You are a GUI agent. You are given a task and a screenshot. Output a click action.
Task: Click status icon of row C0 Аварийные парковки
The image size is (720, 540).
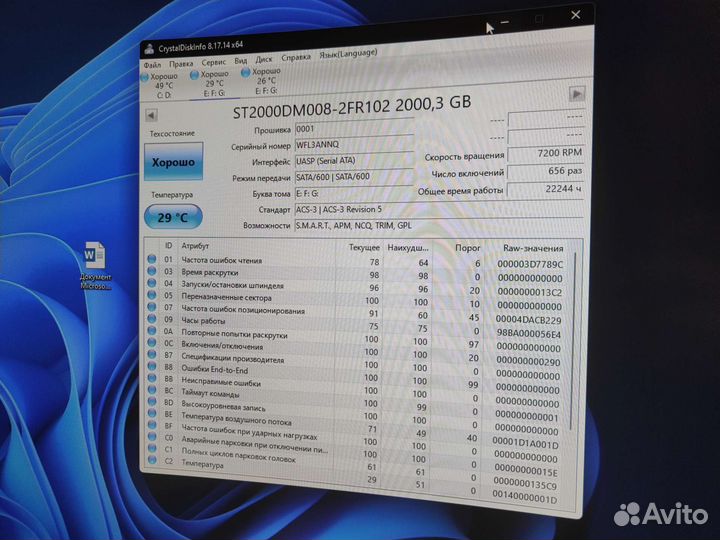click(x=152, y=436)
